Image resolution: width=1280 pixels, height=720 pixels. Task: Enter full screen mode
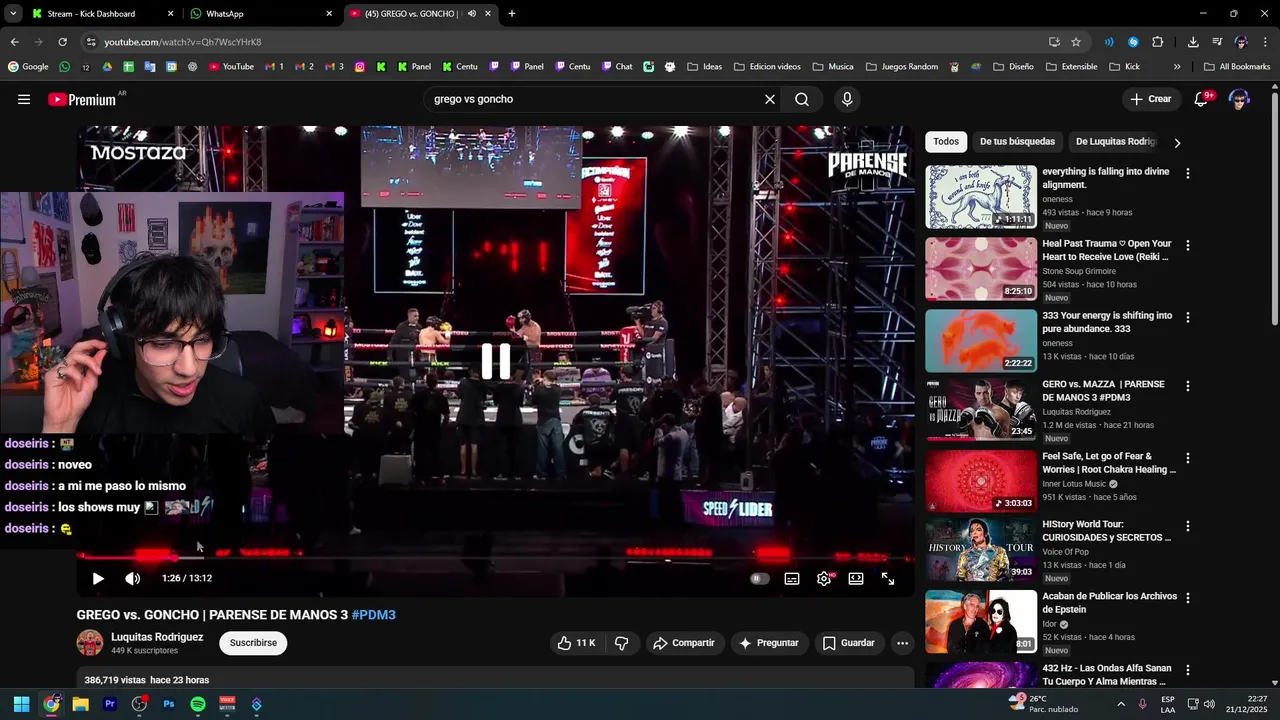click(x=888, y=578)
